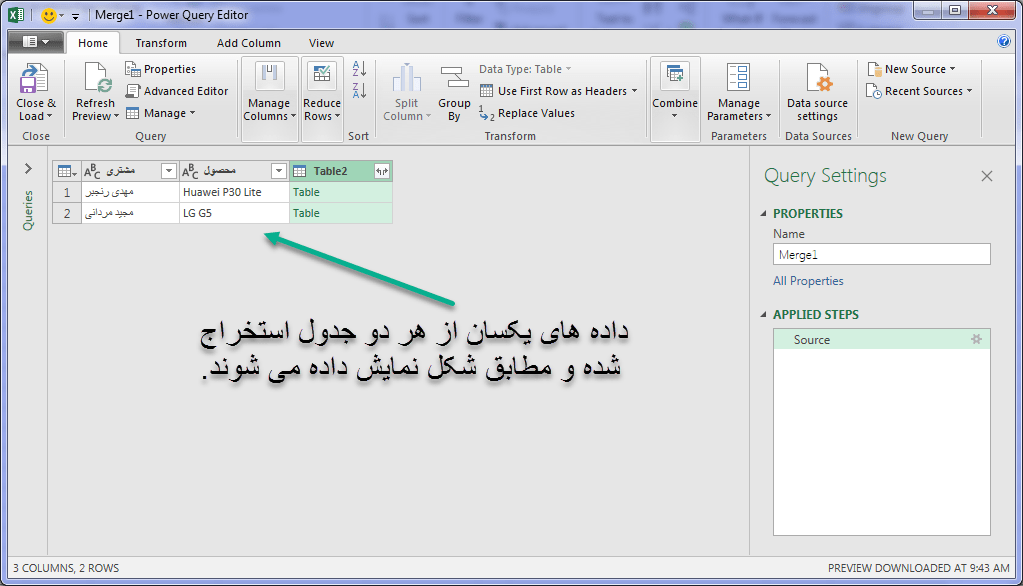The width and height of the screenshot is (1023, 586).
Task: Collapse the PROPERTIES section
Action: 763,214
